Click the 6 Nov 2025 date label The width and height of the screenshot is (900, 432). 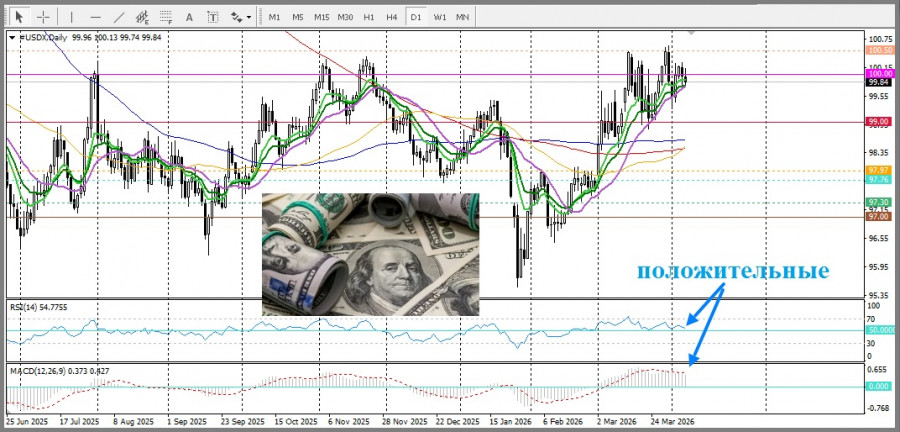(x=350, y=421)
